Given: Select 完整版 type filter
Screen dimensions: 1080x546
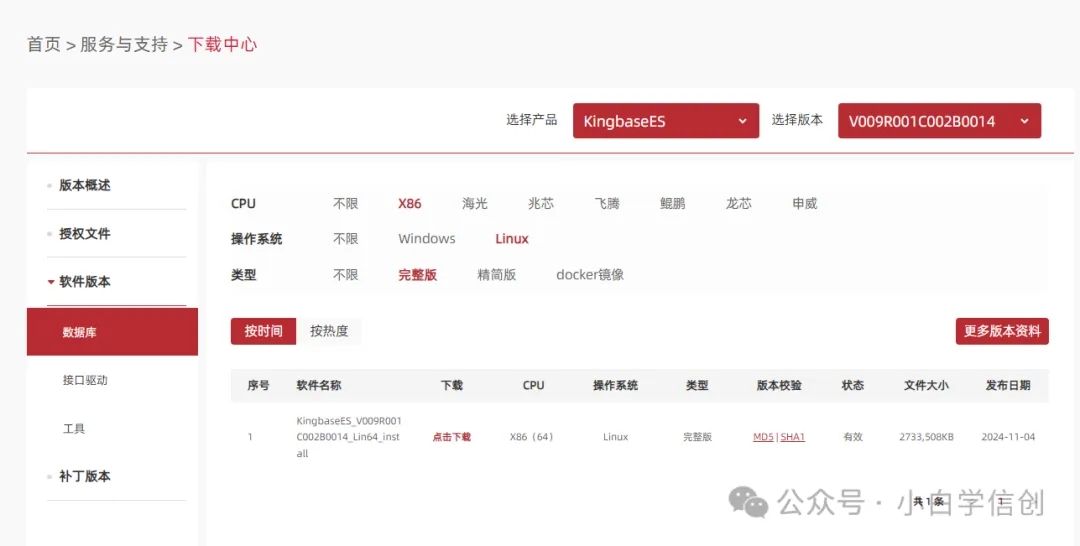Looking at the screenshot, I should tap(417, 275).
